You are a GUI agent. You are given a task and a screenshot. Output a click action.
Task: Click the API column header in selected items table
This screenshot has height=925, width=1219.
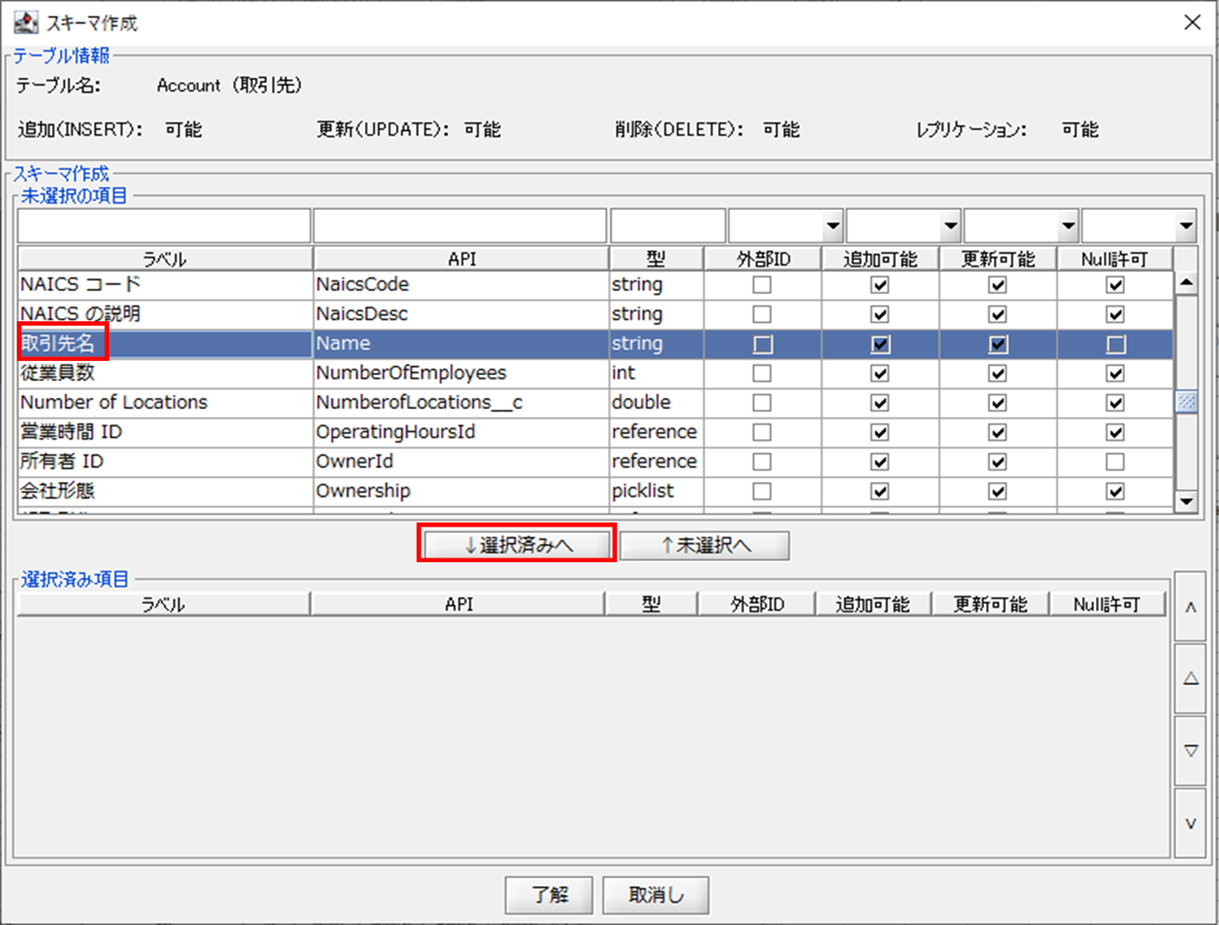click(x=458, y=604)
